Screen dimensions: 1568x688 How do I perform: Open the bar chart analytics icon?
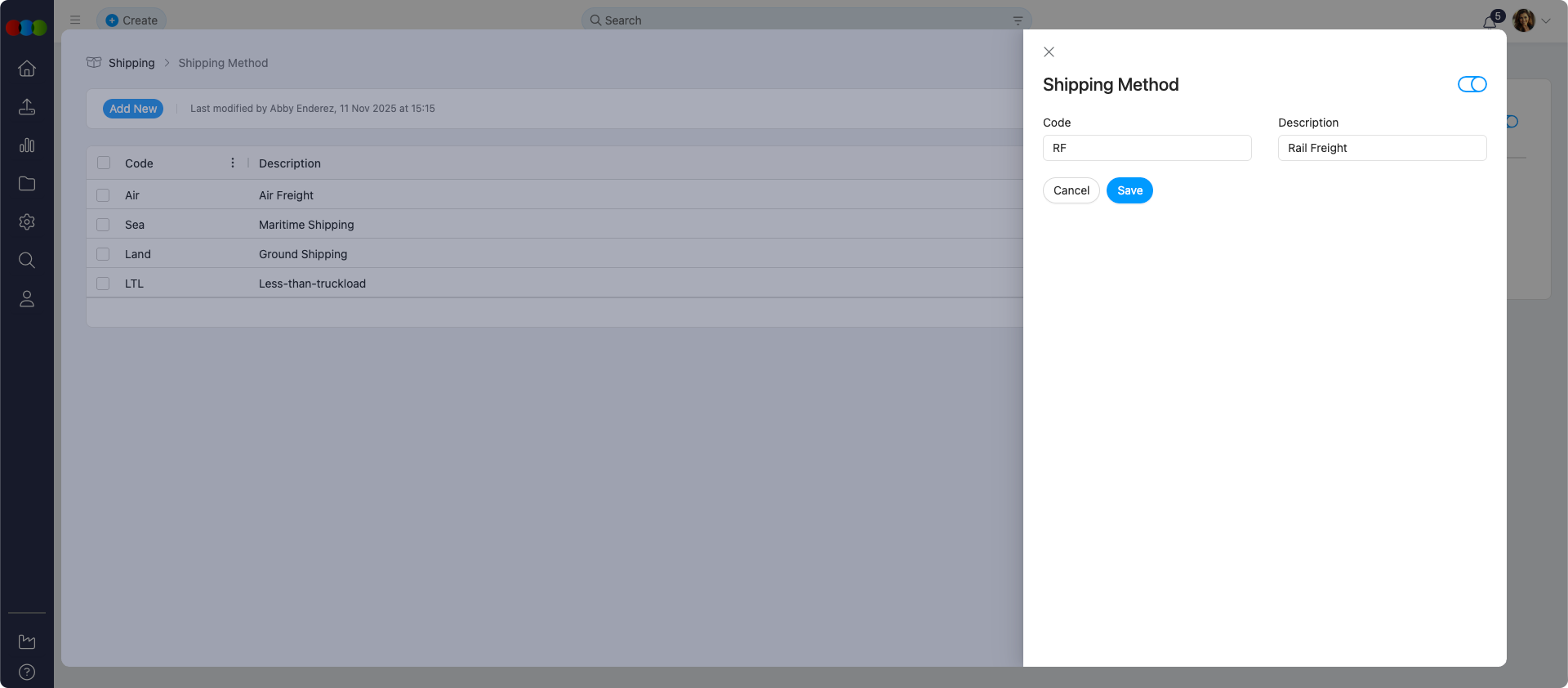(x=27, y=145)
